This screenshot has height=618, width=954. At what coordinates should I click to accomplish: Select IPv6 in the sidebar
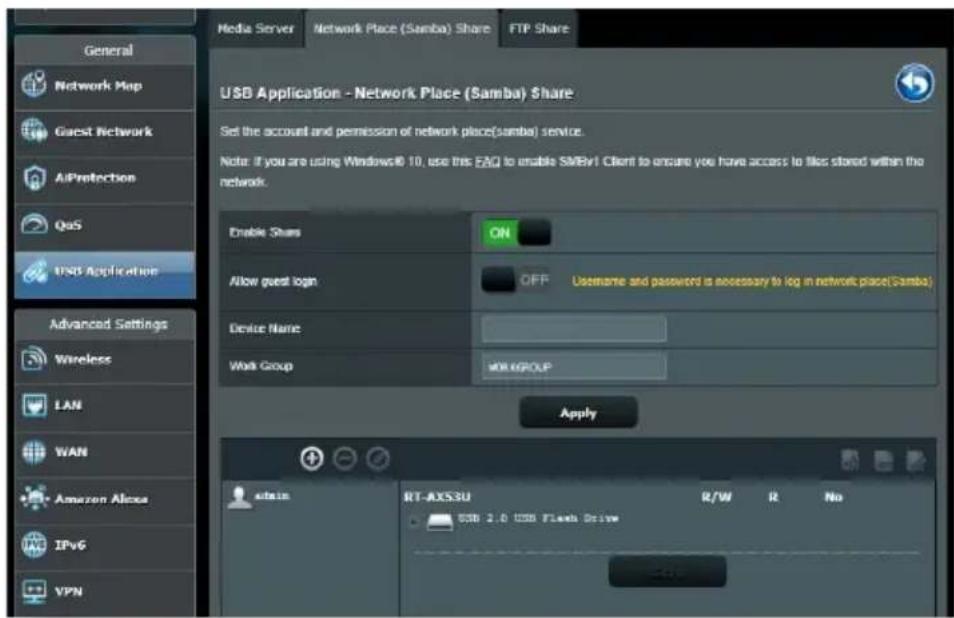tap(105, 545)
